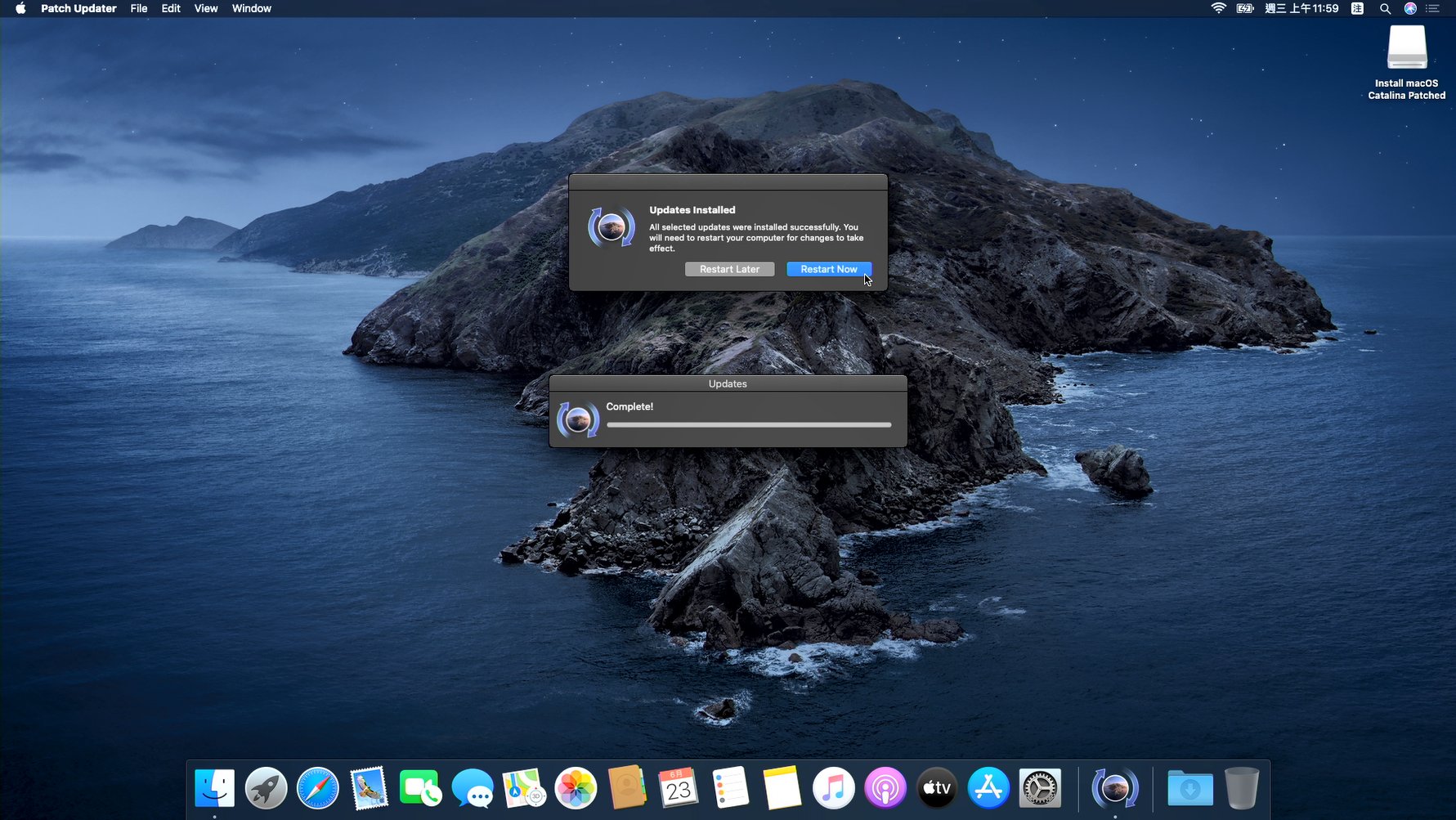Open the Photos app in Dock
This screenshot has height=820, width=1456.
pos(576,788)
